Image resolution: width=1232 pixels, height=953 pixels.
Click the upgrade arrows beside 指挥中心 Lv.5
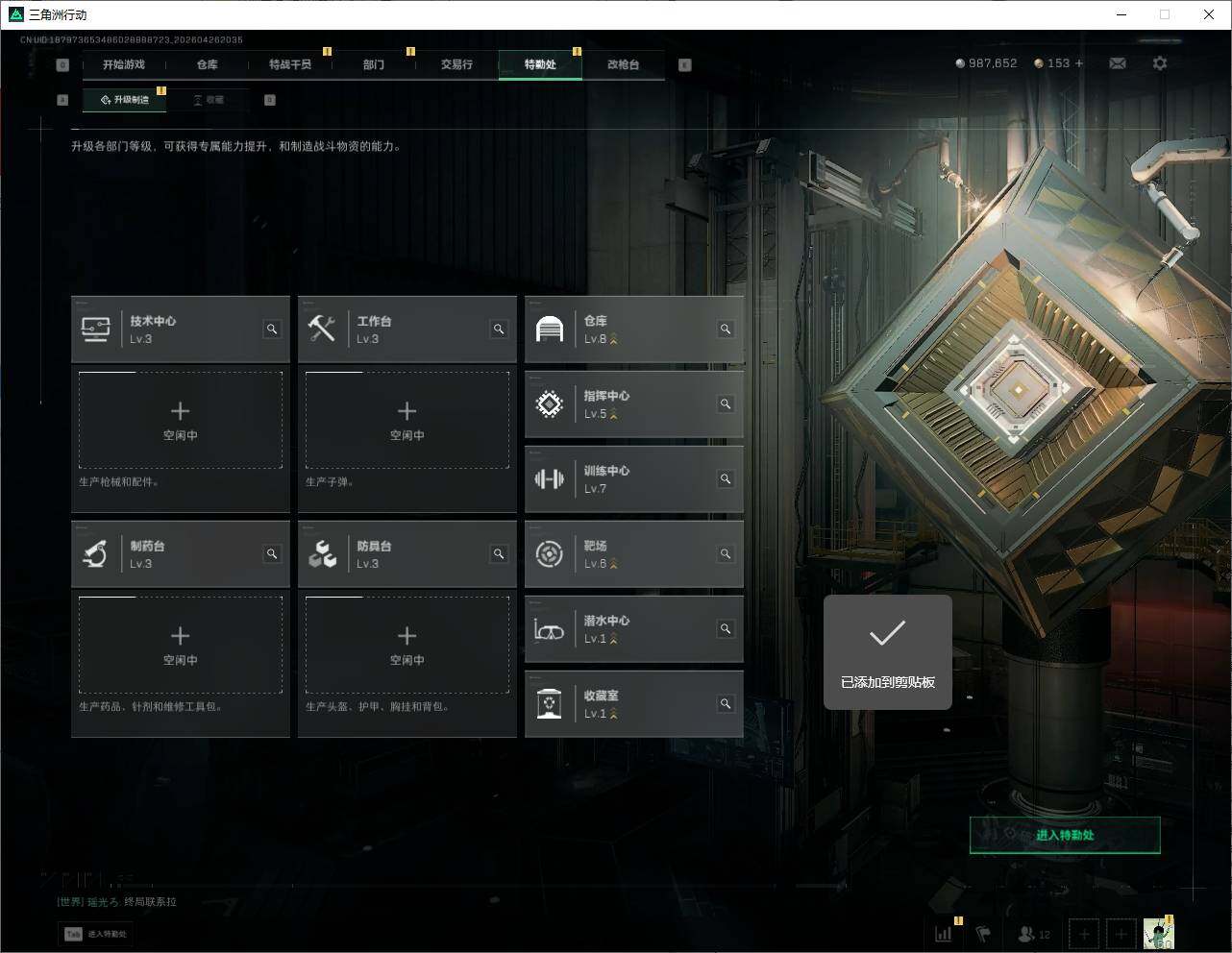(614, 414)
